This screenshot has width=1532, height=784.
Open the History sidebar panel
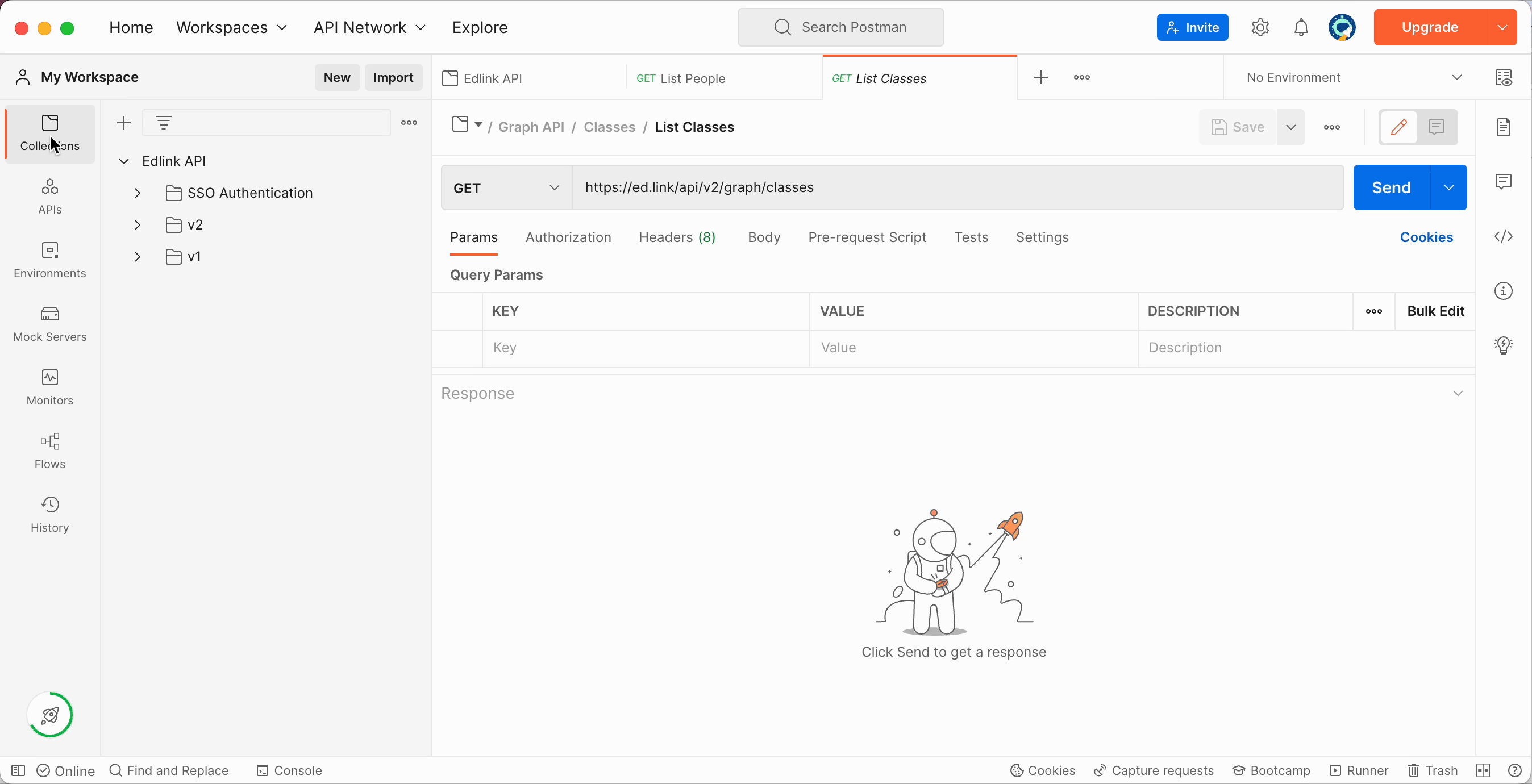pos(50,515)
